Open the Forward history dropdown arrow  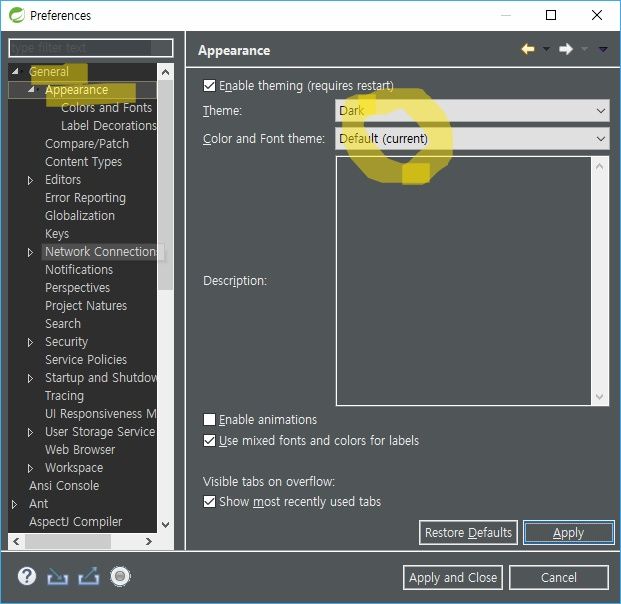tap(584, 50)
